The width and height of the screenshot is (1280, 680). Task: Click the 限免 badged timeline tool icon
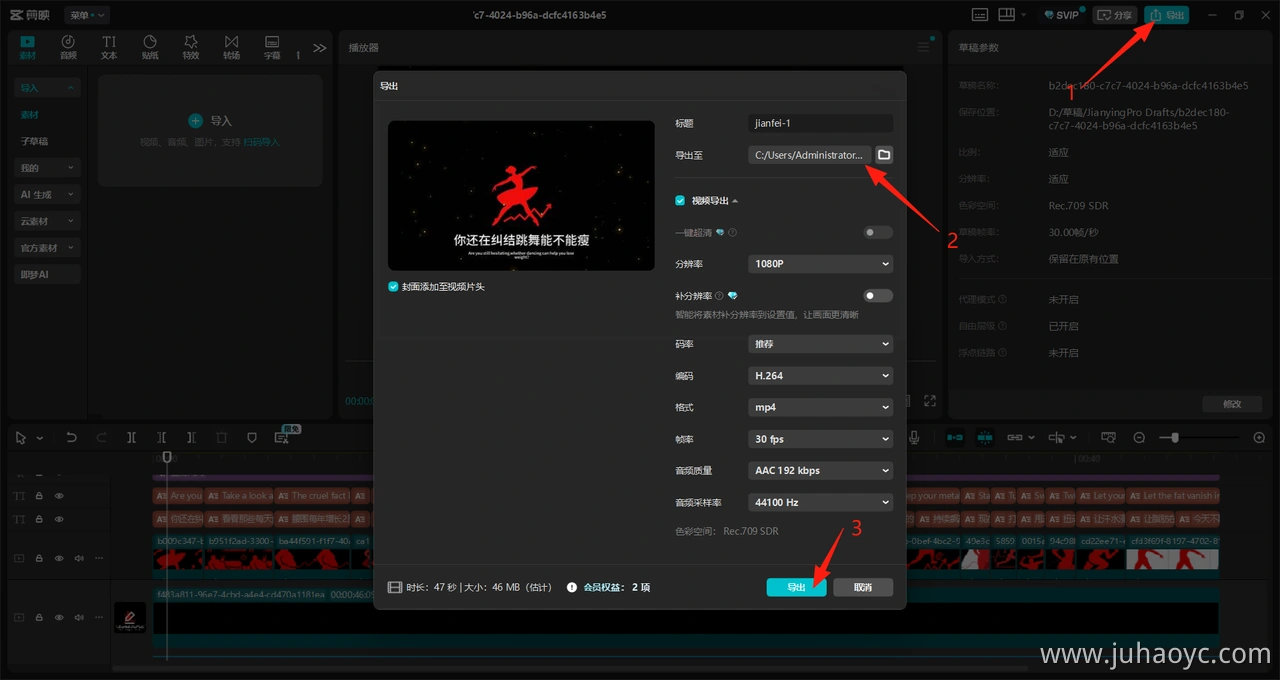pyautogui.click(x=283, y=437)
